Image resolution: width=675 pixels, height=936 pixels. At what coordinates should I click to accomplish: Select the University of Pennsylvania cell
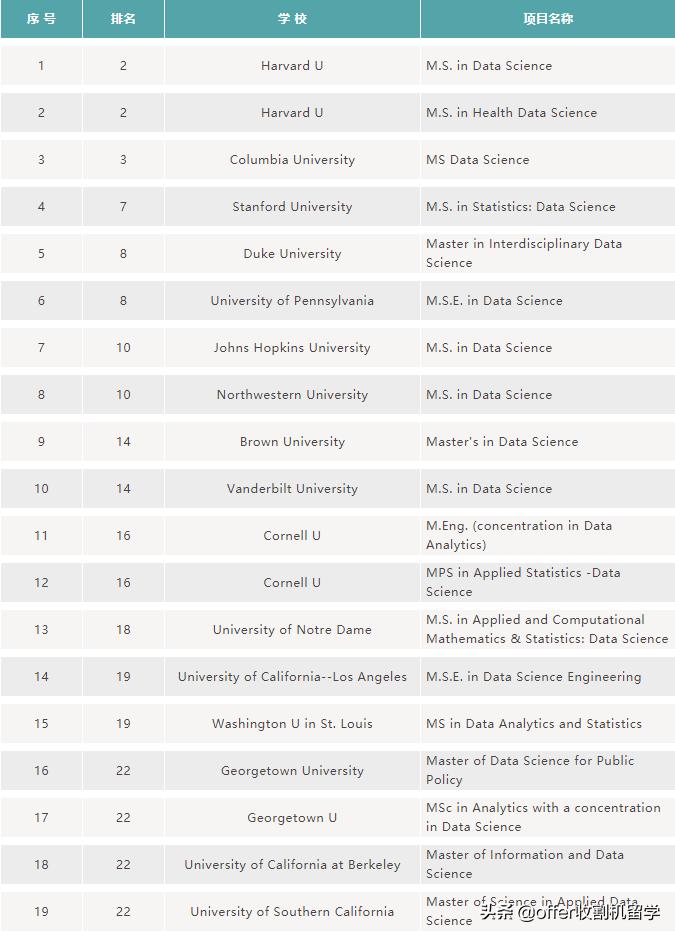[x=292, y=301]
